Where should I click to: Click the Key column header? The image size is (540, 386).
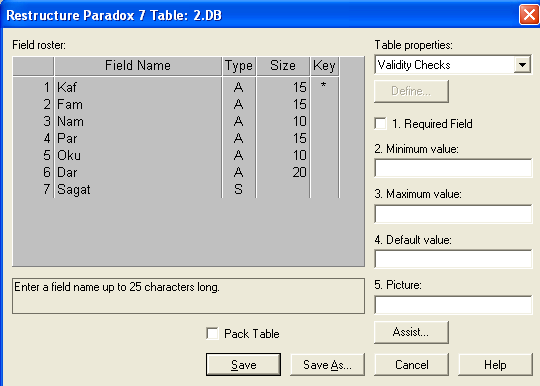(324, 65)
